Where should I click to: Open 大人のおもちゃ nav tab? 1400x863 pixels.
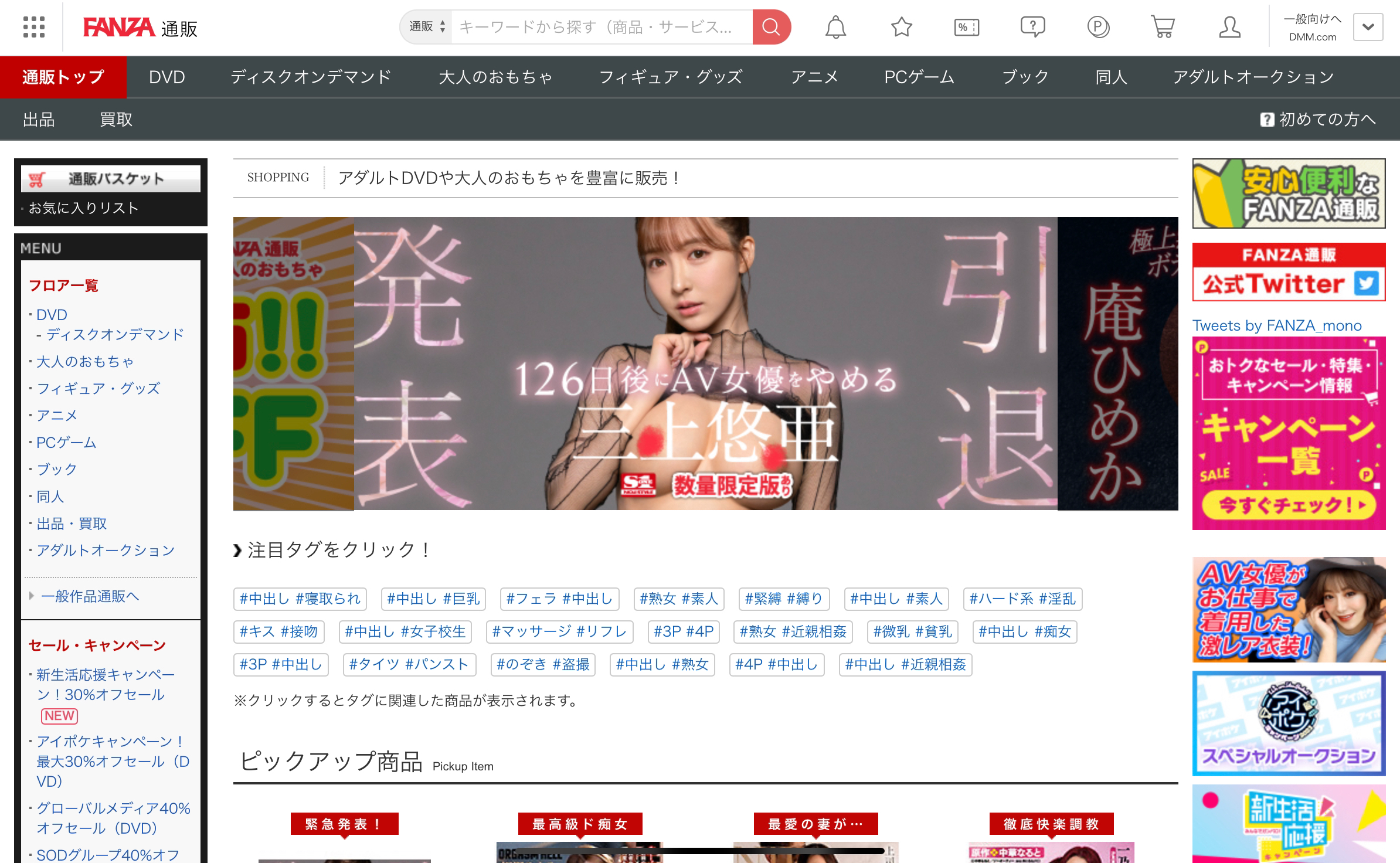pyautogui.click(x=496, y=77)
